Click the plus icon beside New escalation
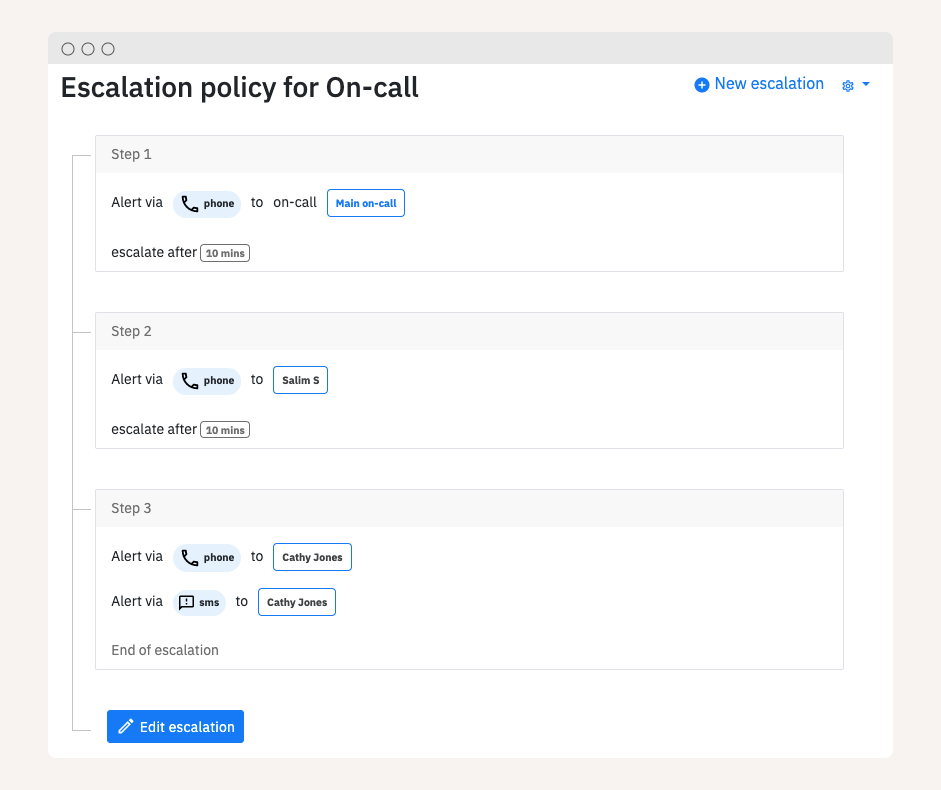Image resolution: width=941 pixels, height=790 pixels. click(x=702, y=85)
